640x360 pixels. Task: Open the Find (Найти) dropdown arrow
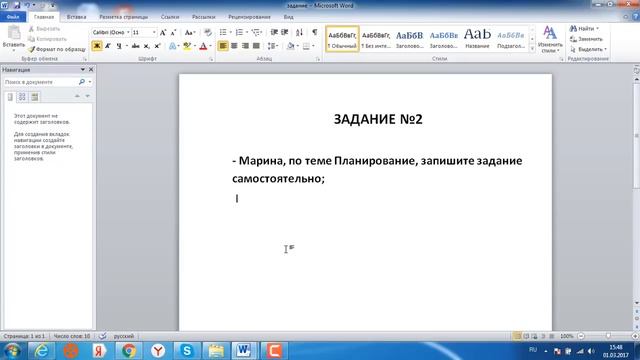(x=598, y=29)
